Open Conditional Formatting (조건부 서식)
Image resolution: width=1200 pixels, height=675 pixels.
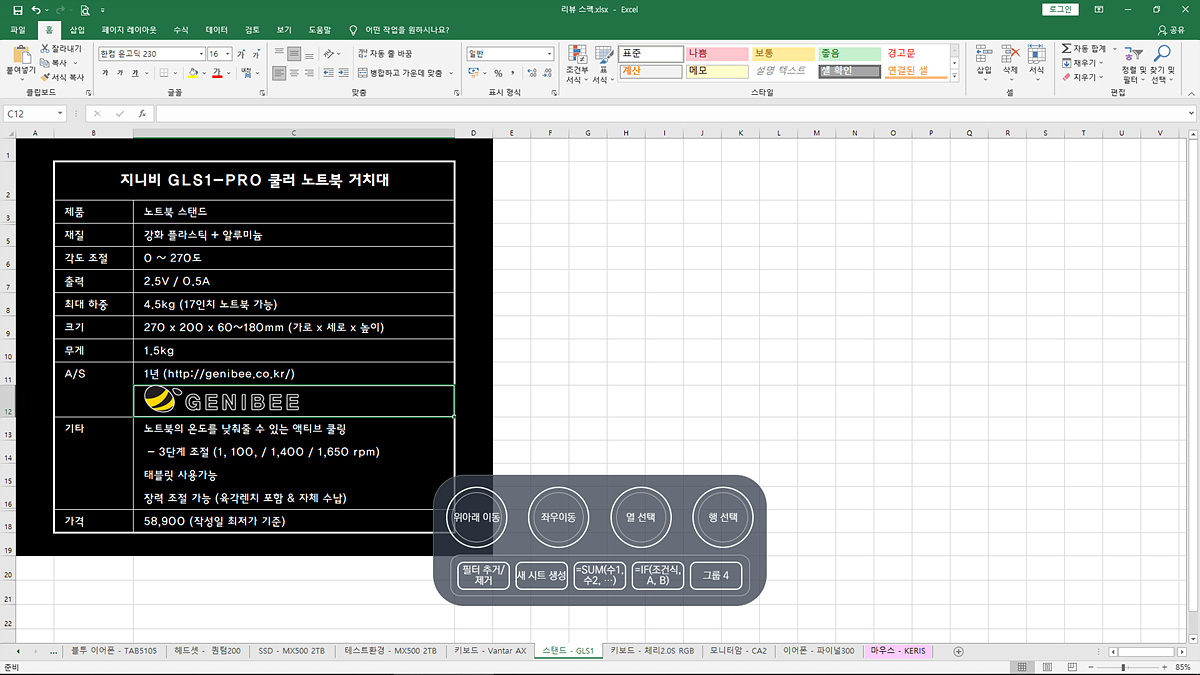(577, 64)
